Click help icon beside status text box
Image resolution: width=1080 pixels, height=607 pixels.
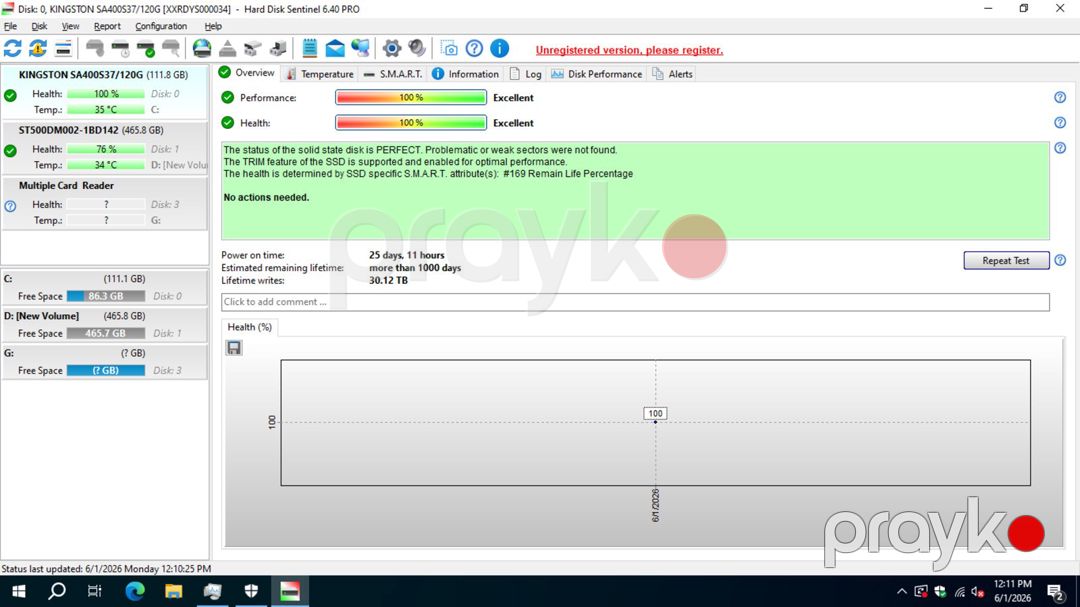click(x=1060, y=148)
